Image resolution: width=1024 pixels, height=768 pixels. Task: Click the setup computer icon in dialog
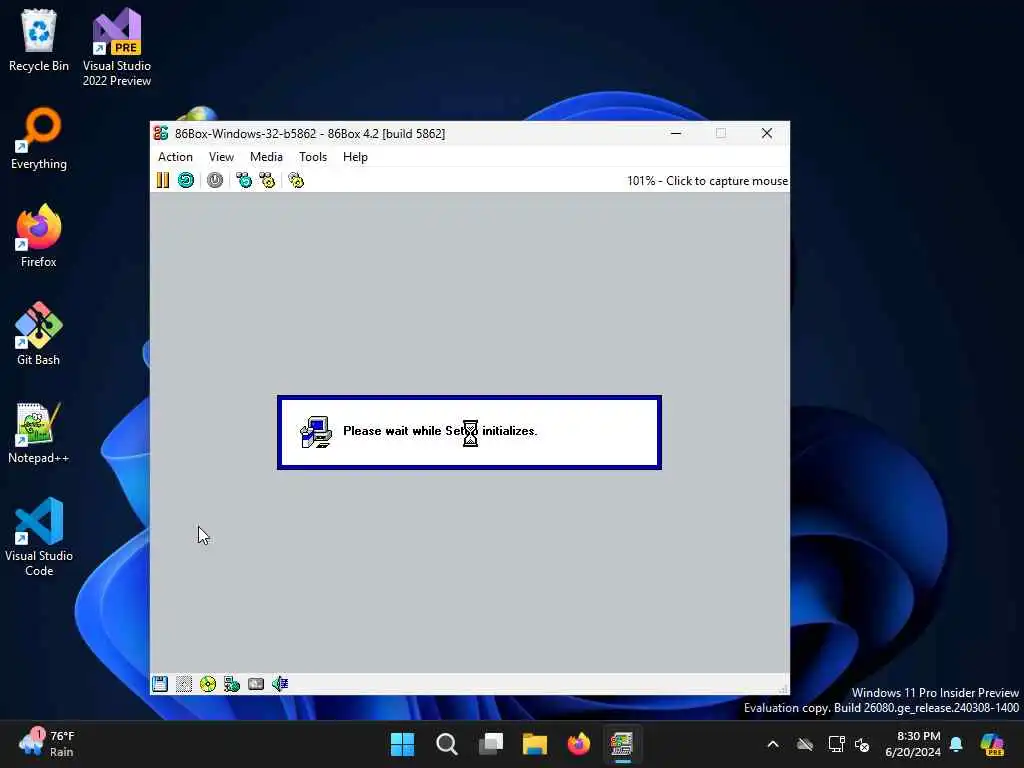point(316,432)
